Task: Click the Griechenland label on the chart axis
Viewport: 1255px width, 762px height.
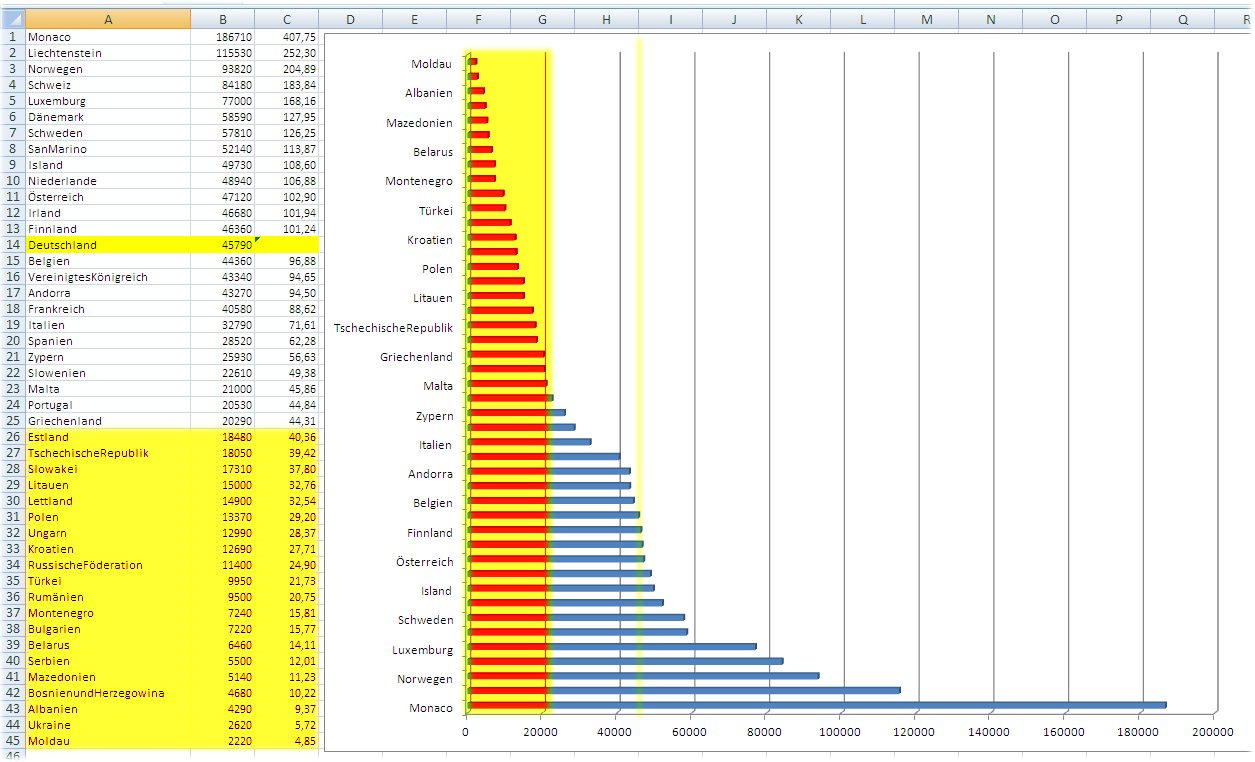Action: coord(417,357)
